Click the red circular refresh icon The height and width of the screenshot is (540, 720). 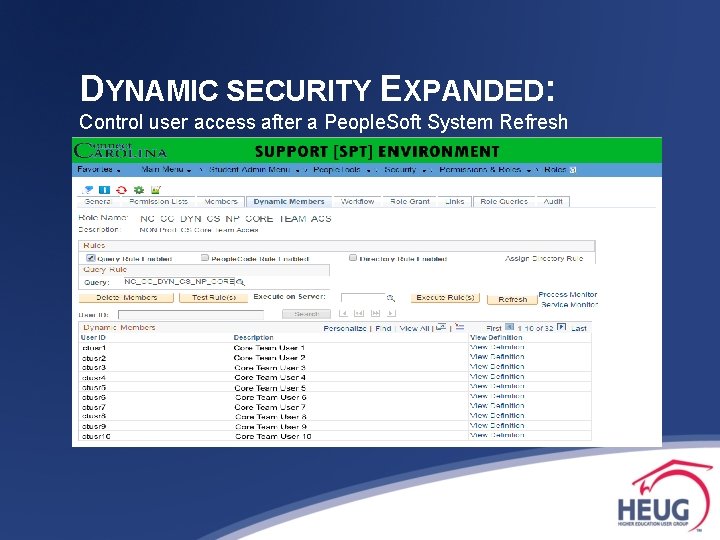pos(122,190)
